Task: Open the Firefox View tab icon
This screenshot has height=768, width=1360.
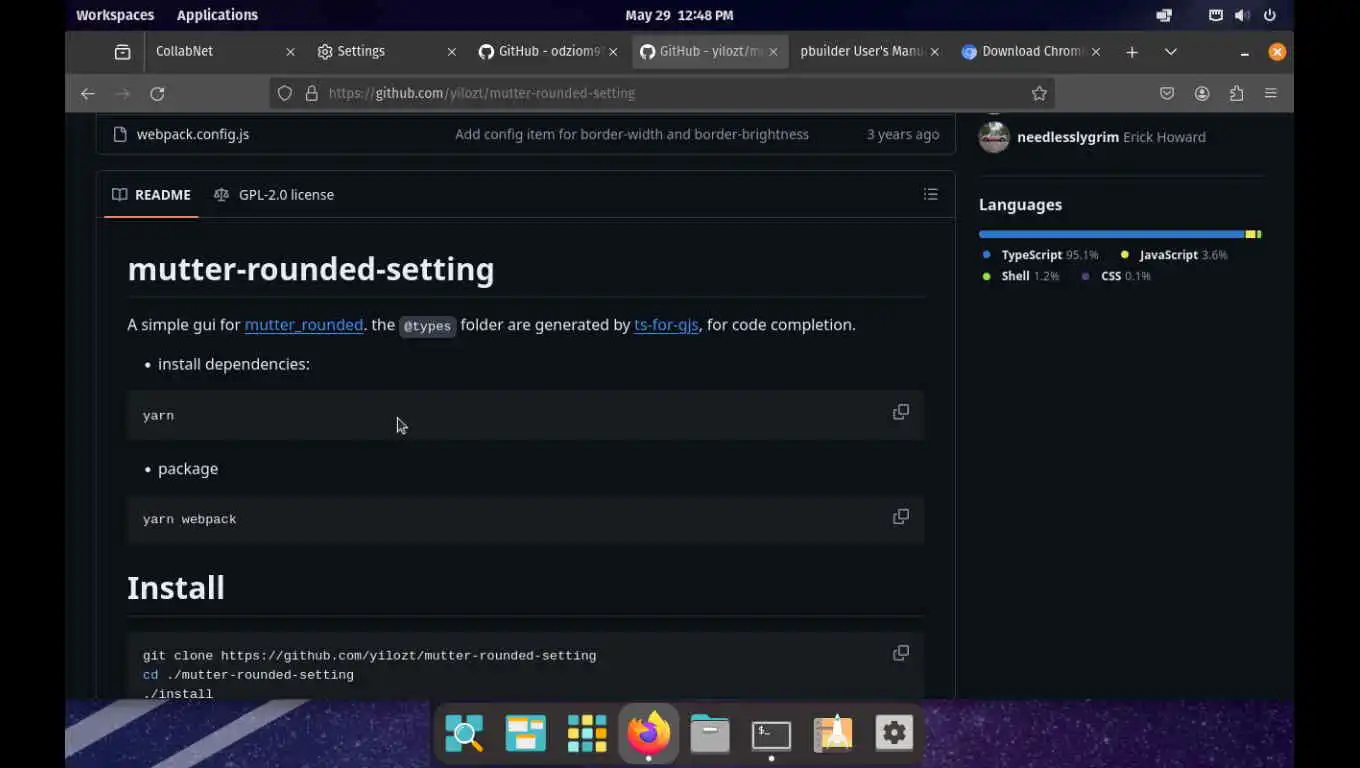Action: 122,52
